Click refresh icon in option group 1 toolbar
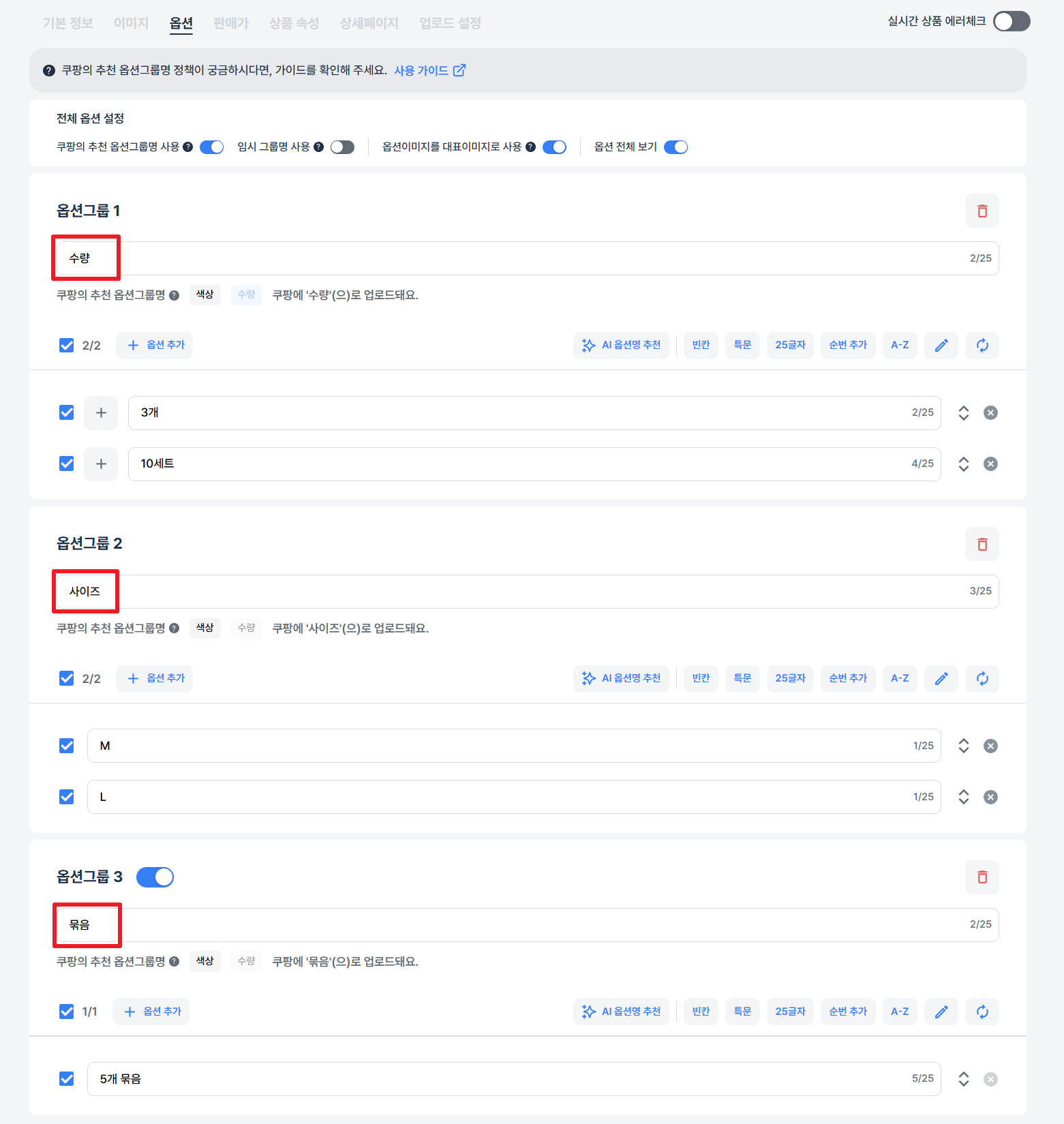 coord(982,345)
